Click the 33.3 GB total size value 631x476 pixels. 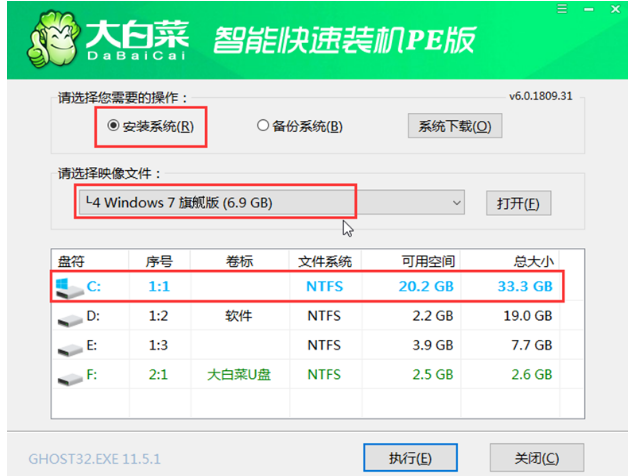525,286
